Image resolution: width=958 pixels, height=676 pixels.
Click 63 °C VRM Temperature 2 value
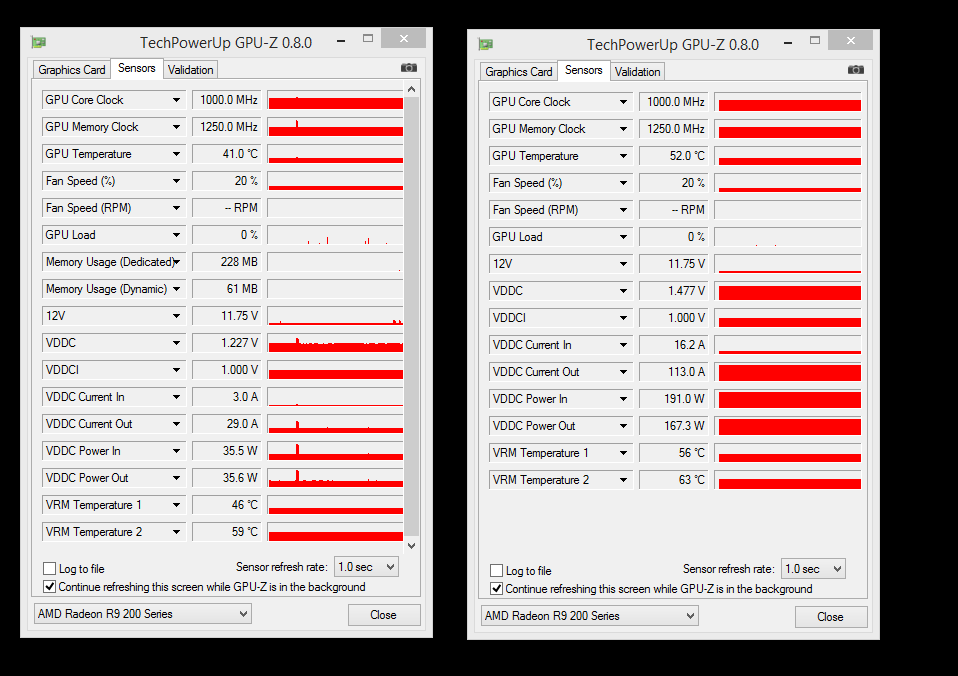click(673, 480)
